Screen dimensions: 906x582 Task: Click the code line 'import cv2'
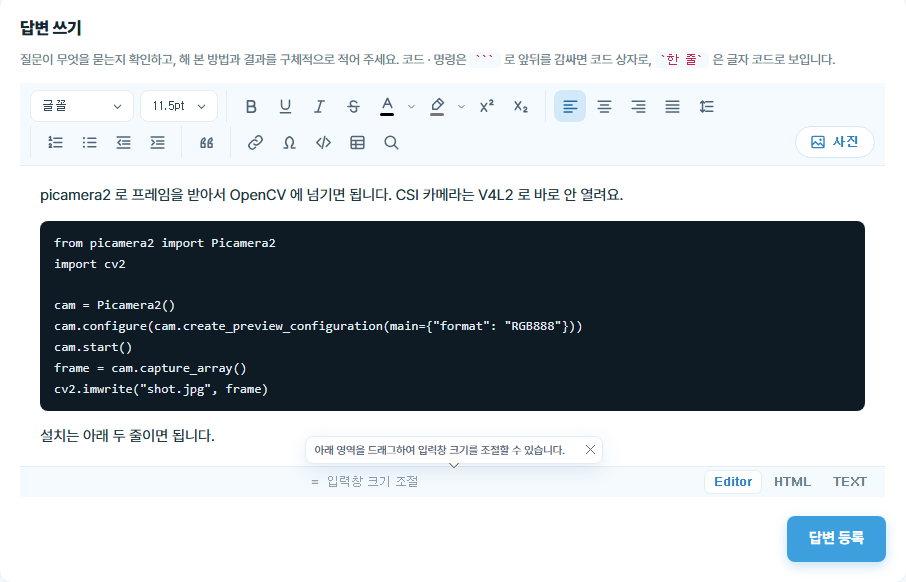(90, 264)
